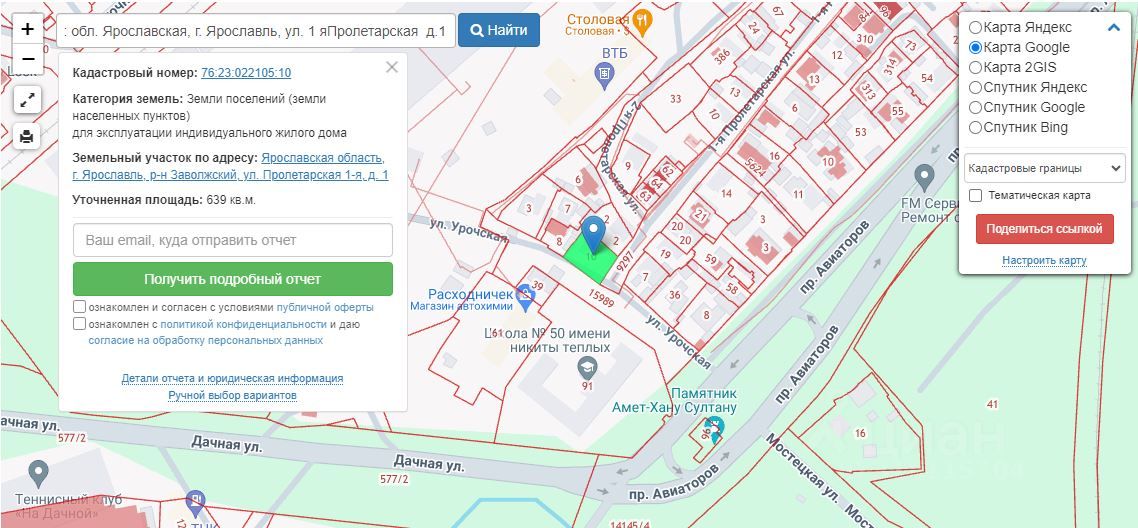The image size is (1138, 528).
Task: Open the Теннисный клуб location marker
Action: click(38, 474)
